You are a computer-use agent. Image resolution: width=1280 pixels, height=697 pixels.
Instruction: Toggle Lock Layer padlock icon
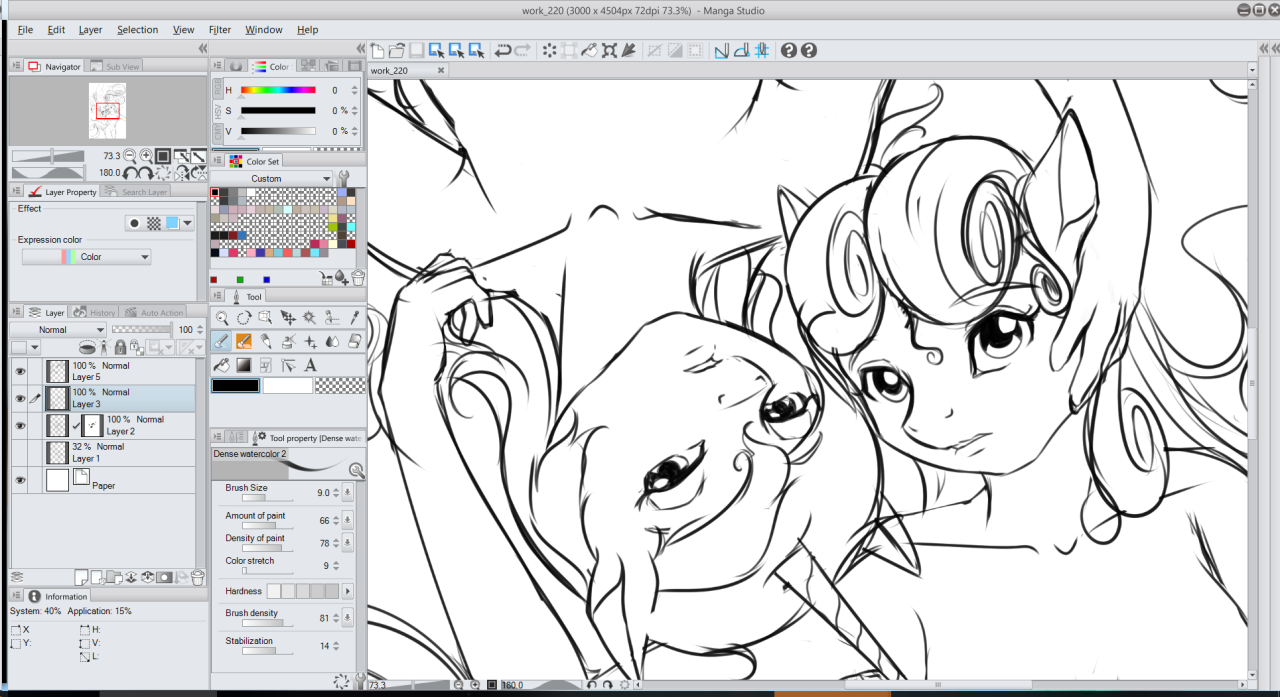tap(120, 347)
